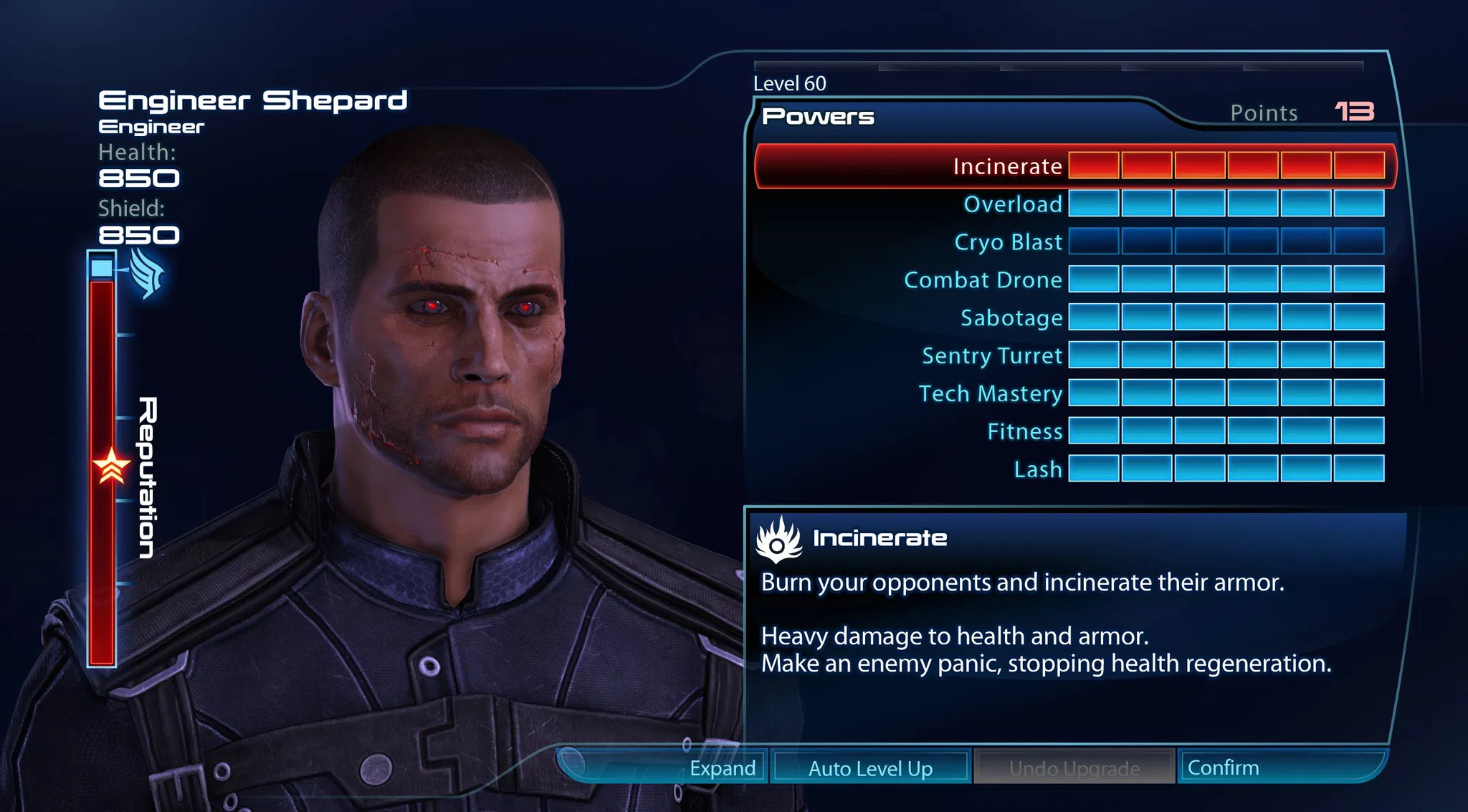This screenshot has width=1468, height=812.
Task: Click the Paragon wing icon on reputation bar
Action: [x=148, y=273]
